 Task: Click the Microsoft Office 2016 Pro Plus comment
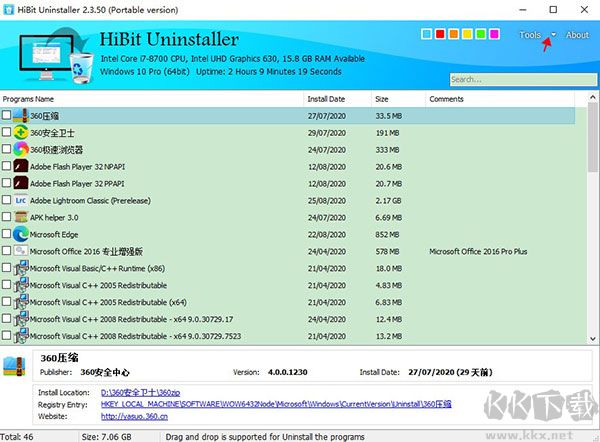[478, 251]
